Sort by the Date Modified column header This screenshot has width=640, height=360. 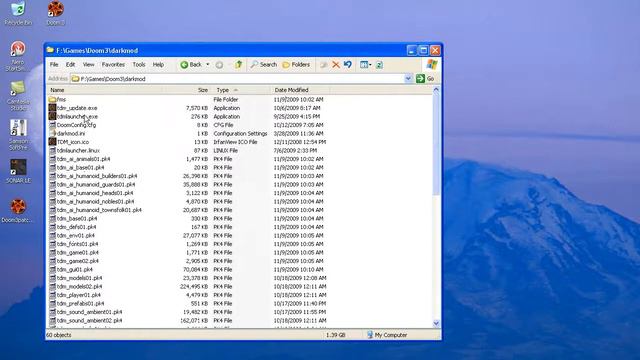coord(300,90)
